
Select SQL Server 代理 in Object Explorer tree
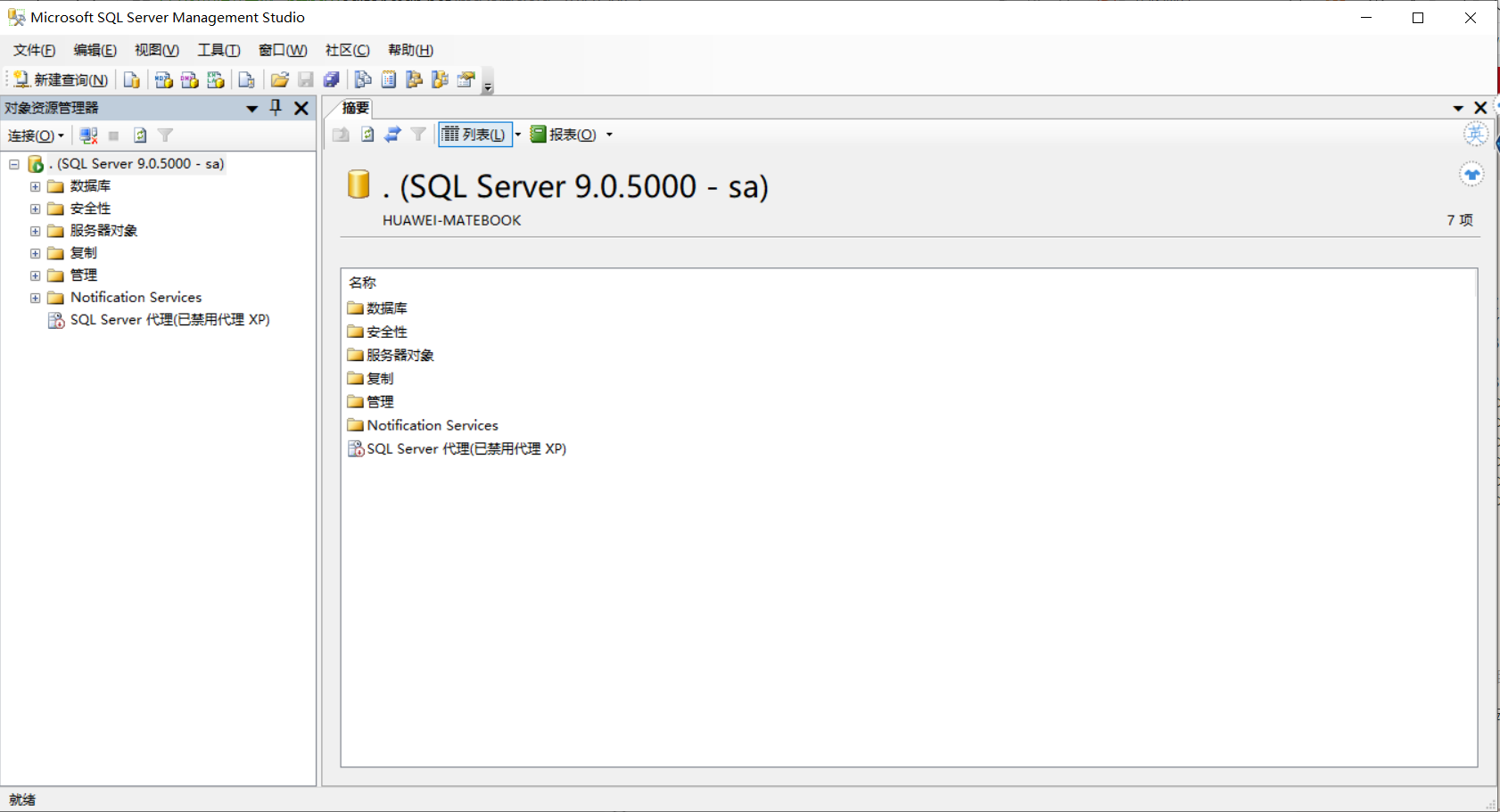[169, 320]
